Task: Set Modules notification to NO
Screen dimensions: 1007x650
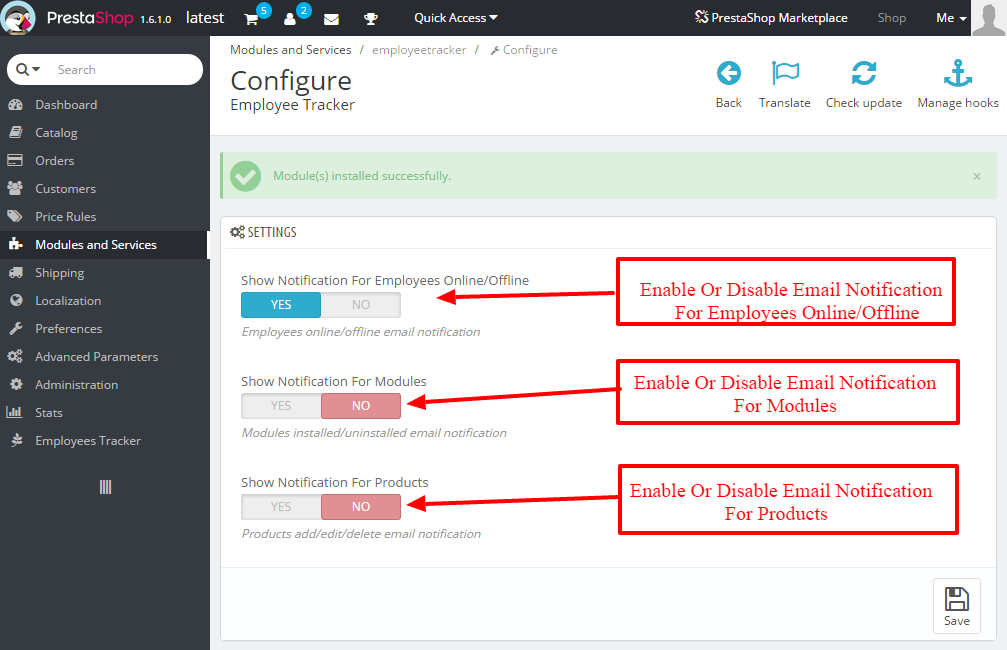Action: click(x=361, y=406)
